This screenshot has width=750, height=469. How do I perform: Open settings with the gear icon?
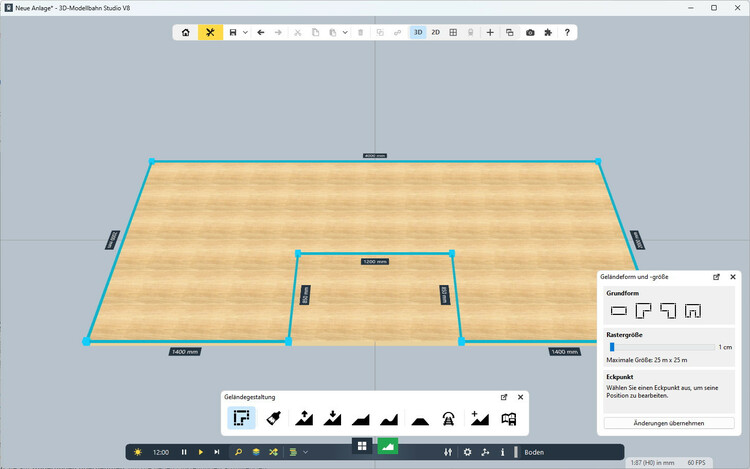coord(467,452)
